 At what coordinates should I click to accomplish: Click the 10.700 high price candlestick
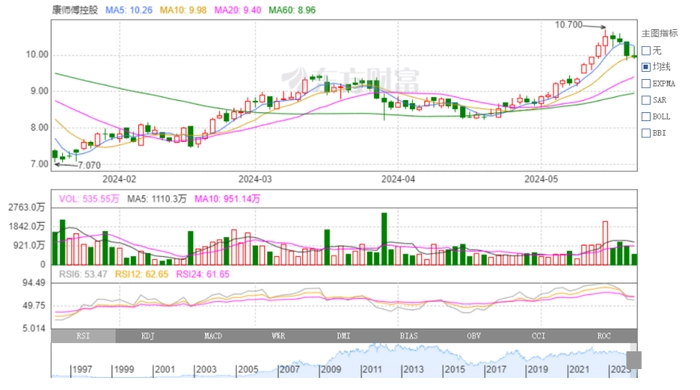tap(605, 40)
